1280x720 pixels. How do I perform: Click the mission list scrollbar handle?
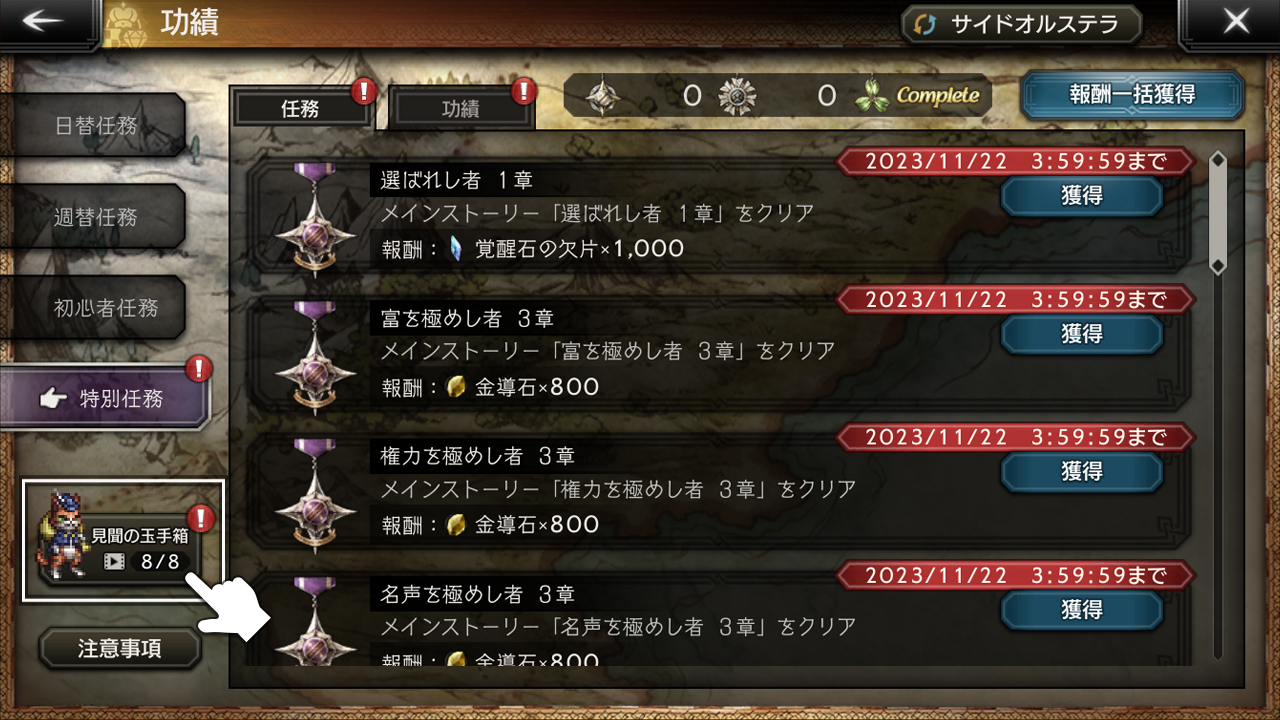coord(1217,212)
